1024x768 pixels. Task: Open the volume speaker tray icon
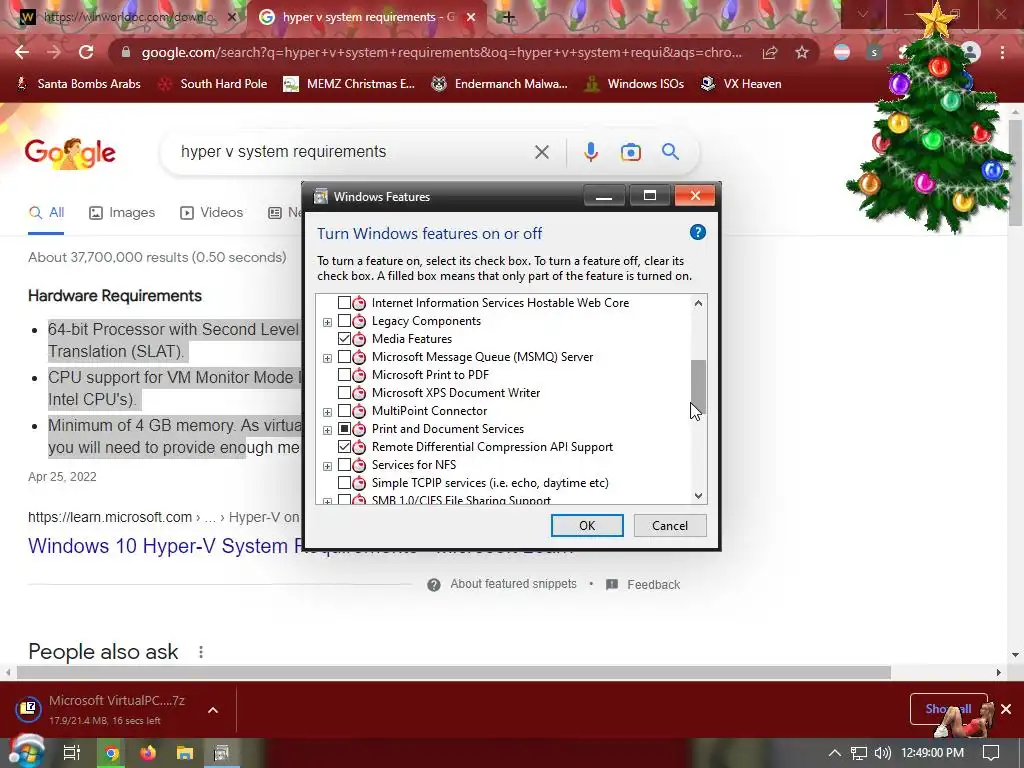pos(882,753)
